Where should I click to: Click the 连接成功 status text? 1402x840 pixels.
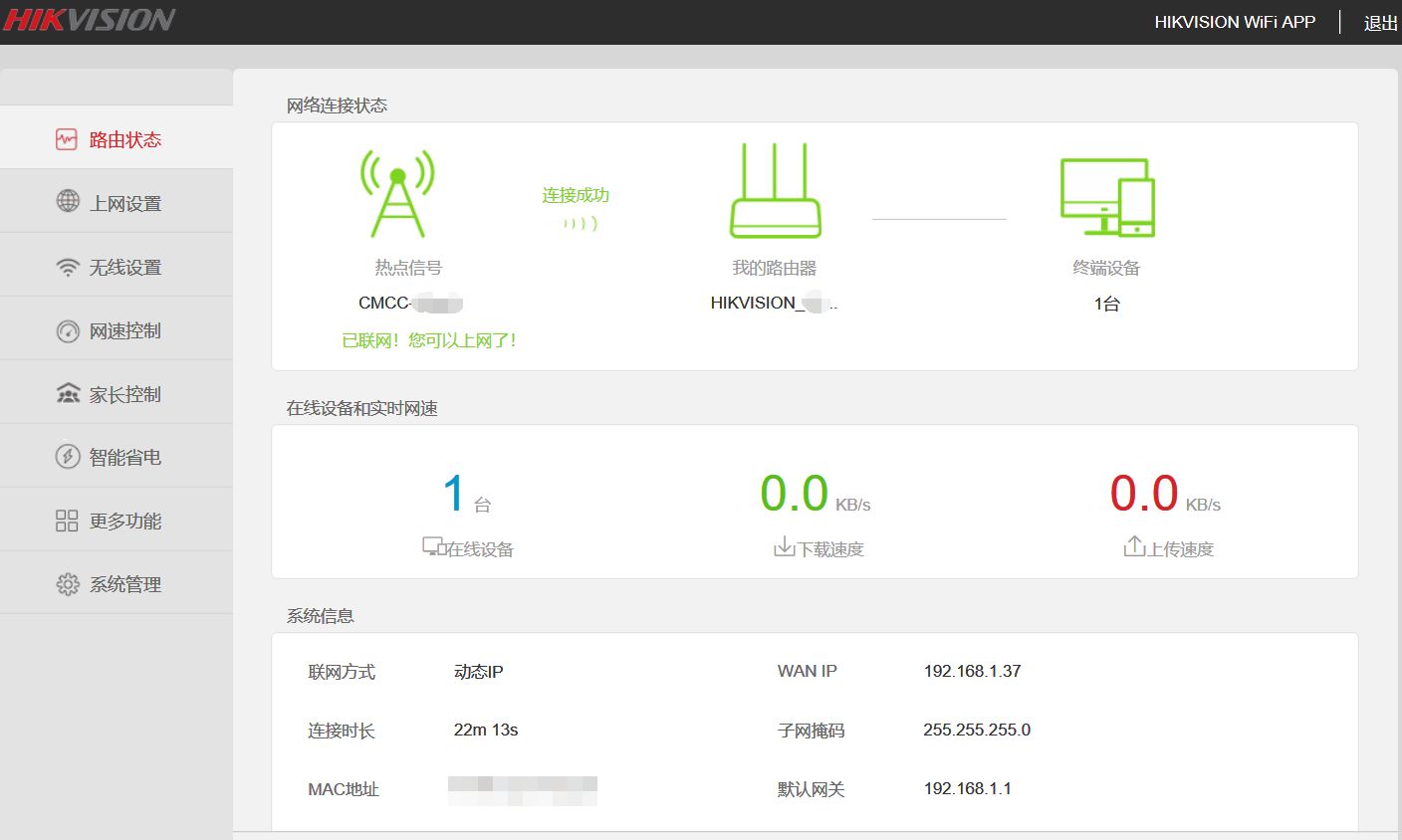[576, 195]
